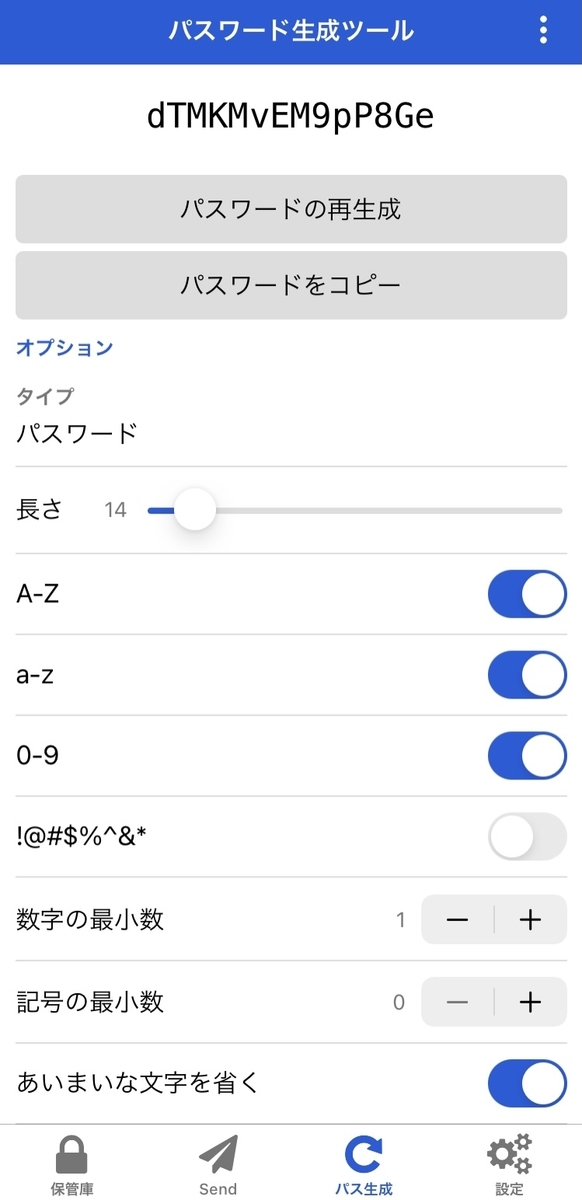Open the タイプ selector showing パスワード
The image size is (582, 1200).
pyautogui.click(x=291, y=430)
